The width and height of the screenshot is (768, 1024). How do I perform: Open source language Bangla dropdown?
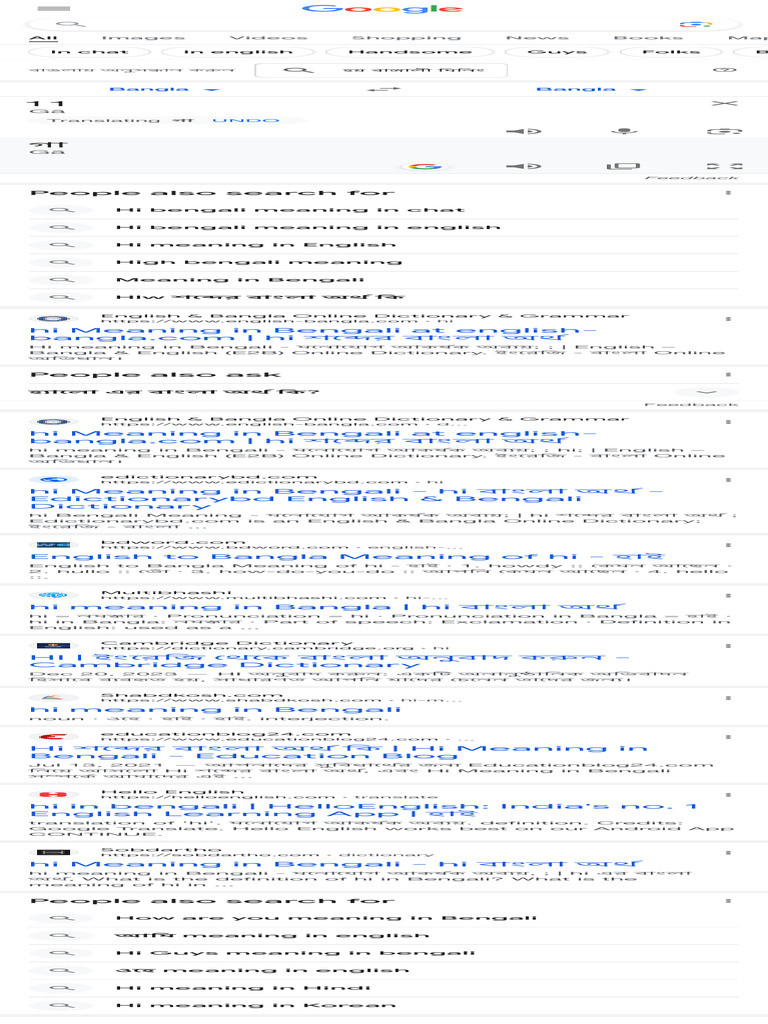click(x=164, y=89)
